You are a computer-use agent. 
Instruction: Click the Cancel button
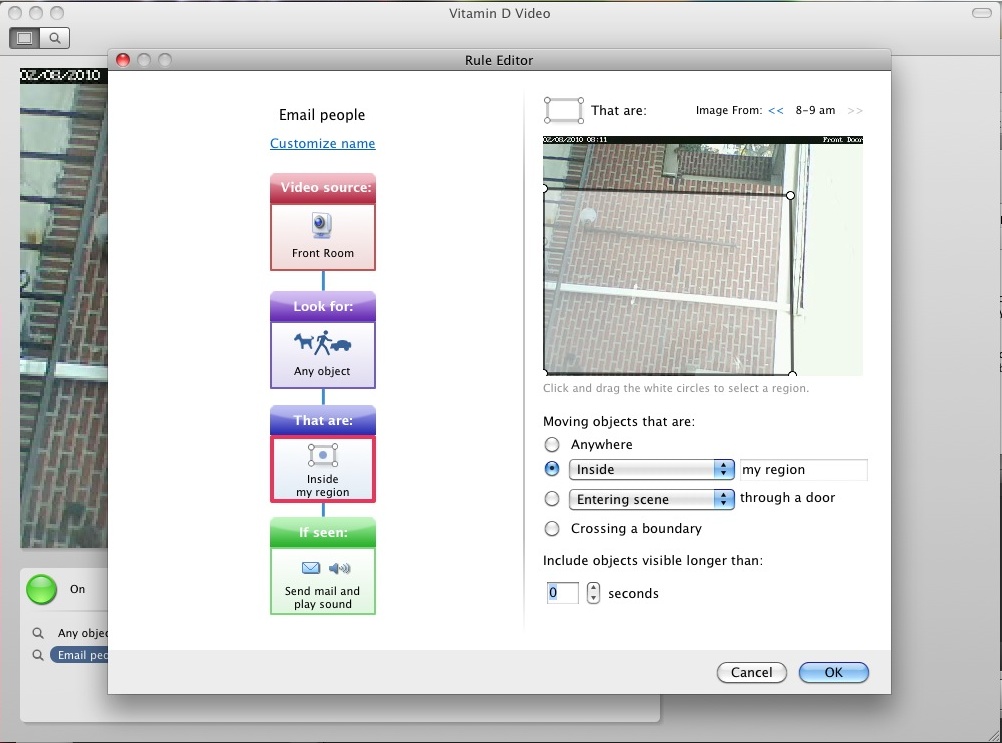tap(751, 673)
